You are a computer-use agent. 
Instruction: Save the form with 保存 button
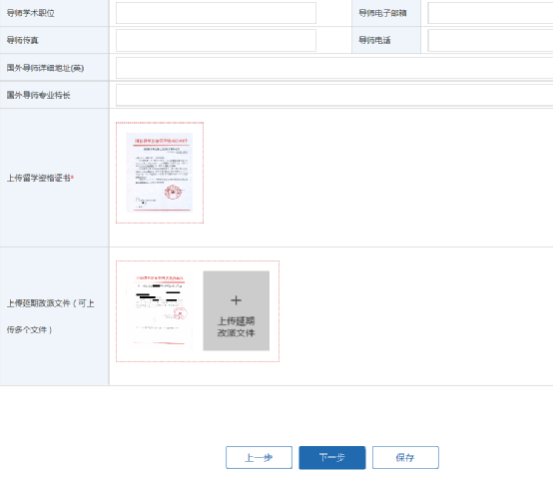pos(405,458)
